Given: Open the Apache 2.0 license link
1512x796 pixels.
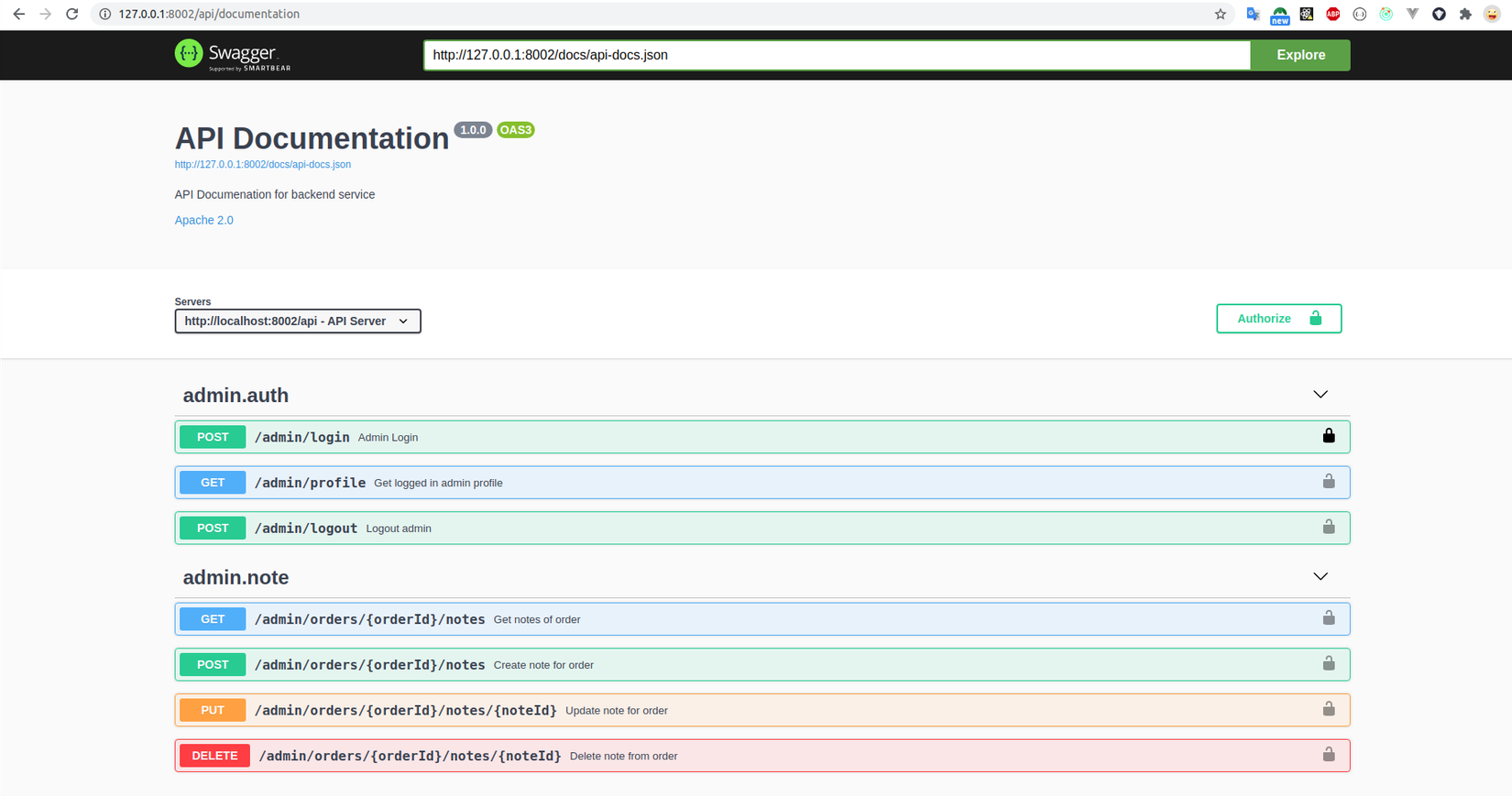Looking at the screenshot, I should (x=204, y=220).
